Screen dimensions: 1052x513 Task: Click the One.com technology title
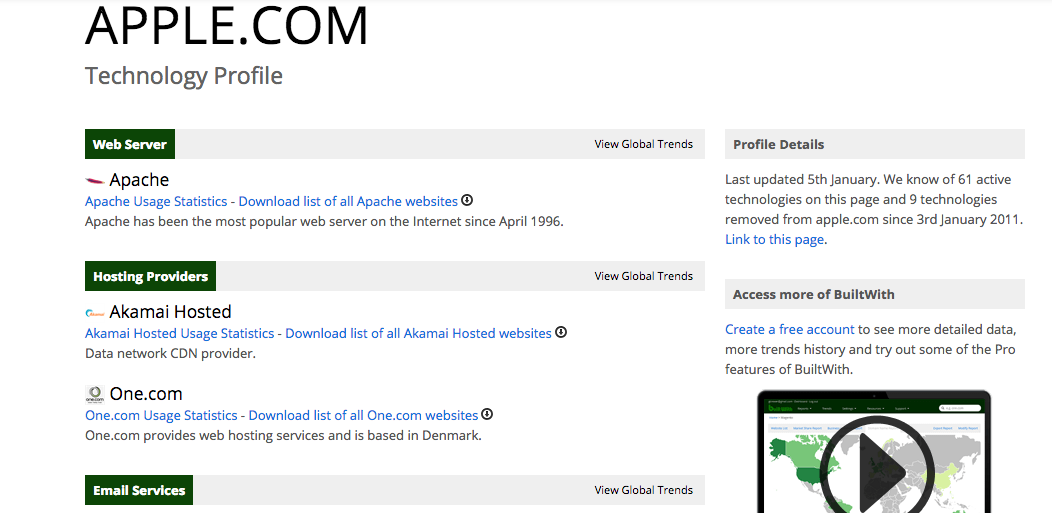click(146, 394)
